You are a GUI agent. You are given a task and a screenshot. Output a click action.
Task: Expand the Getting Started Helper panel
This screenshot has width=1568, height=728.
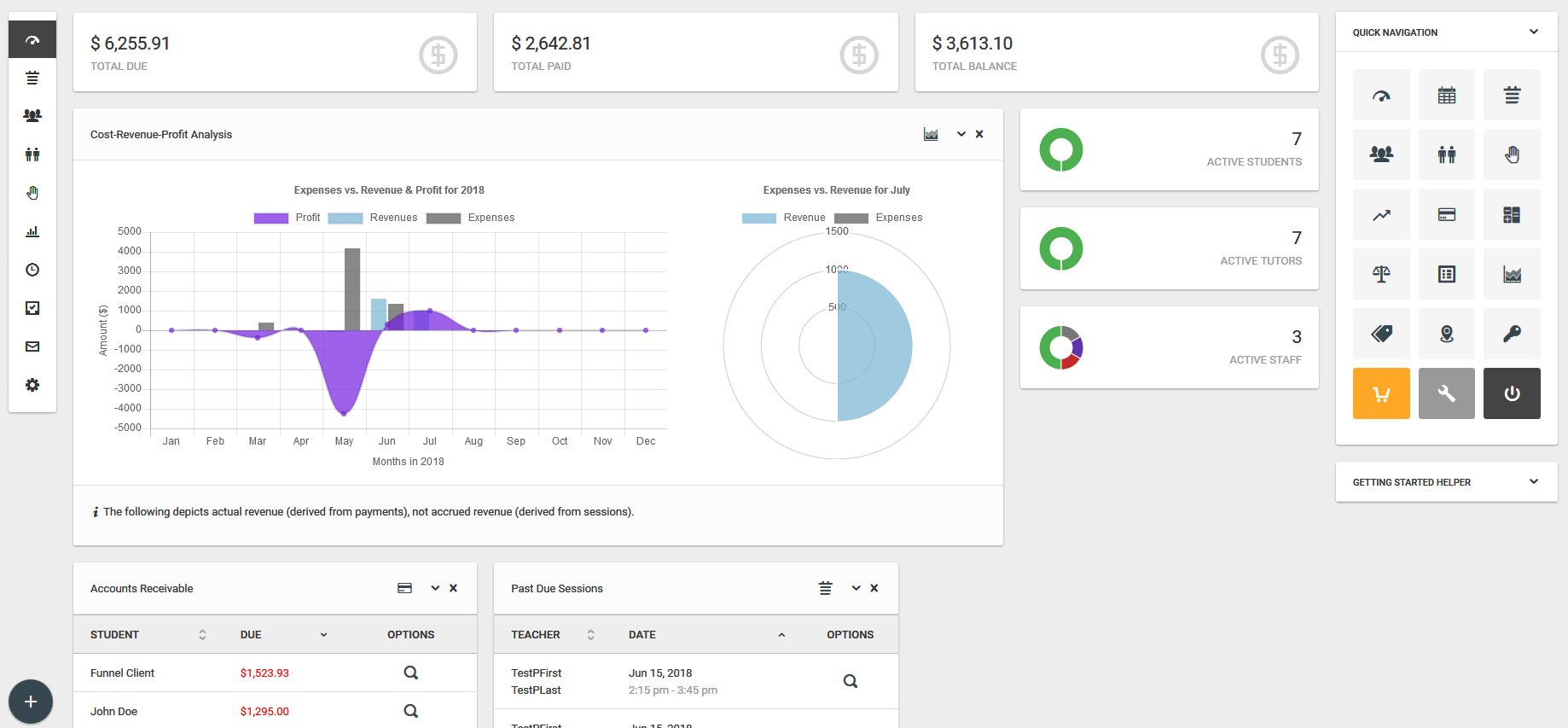pos(1533,481)
